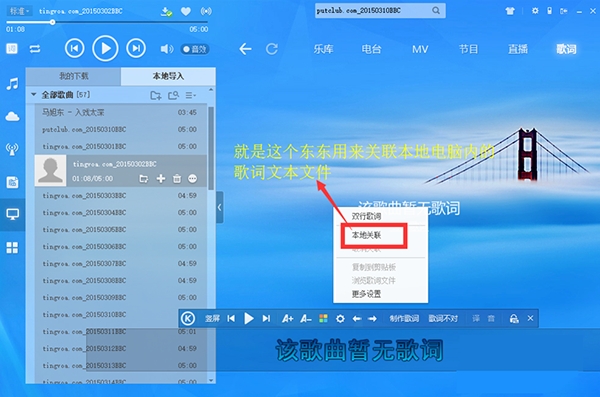Go back with the left arrow
This screenshot has height=397, width=600.
pyautogui.click(x=245, y=49)
